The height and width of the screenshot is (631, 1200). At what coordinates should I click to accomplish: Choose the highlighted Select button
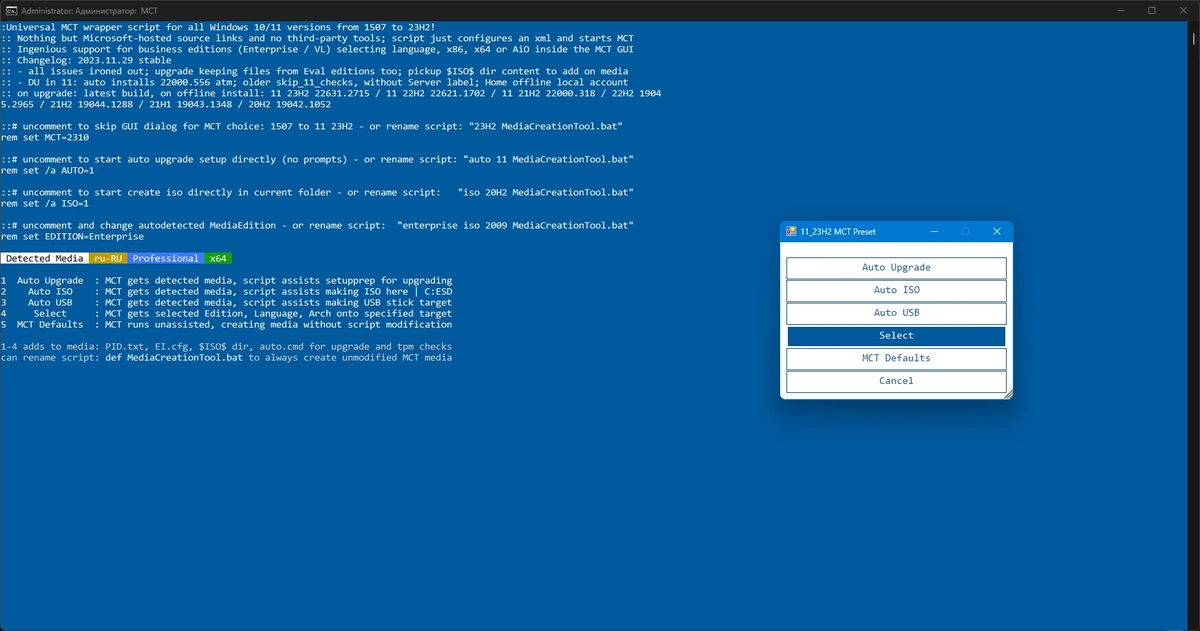click(x=896, y=336)
